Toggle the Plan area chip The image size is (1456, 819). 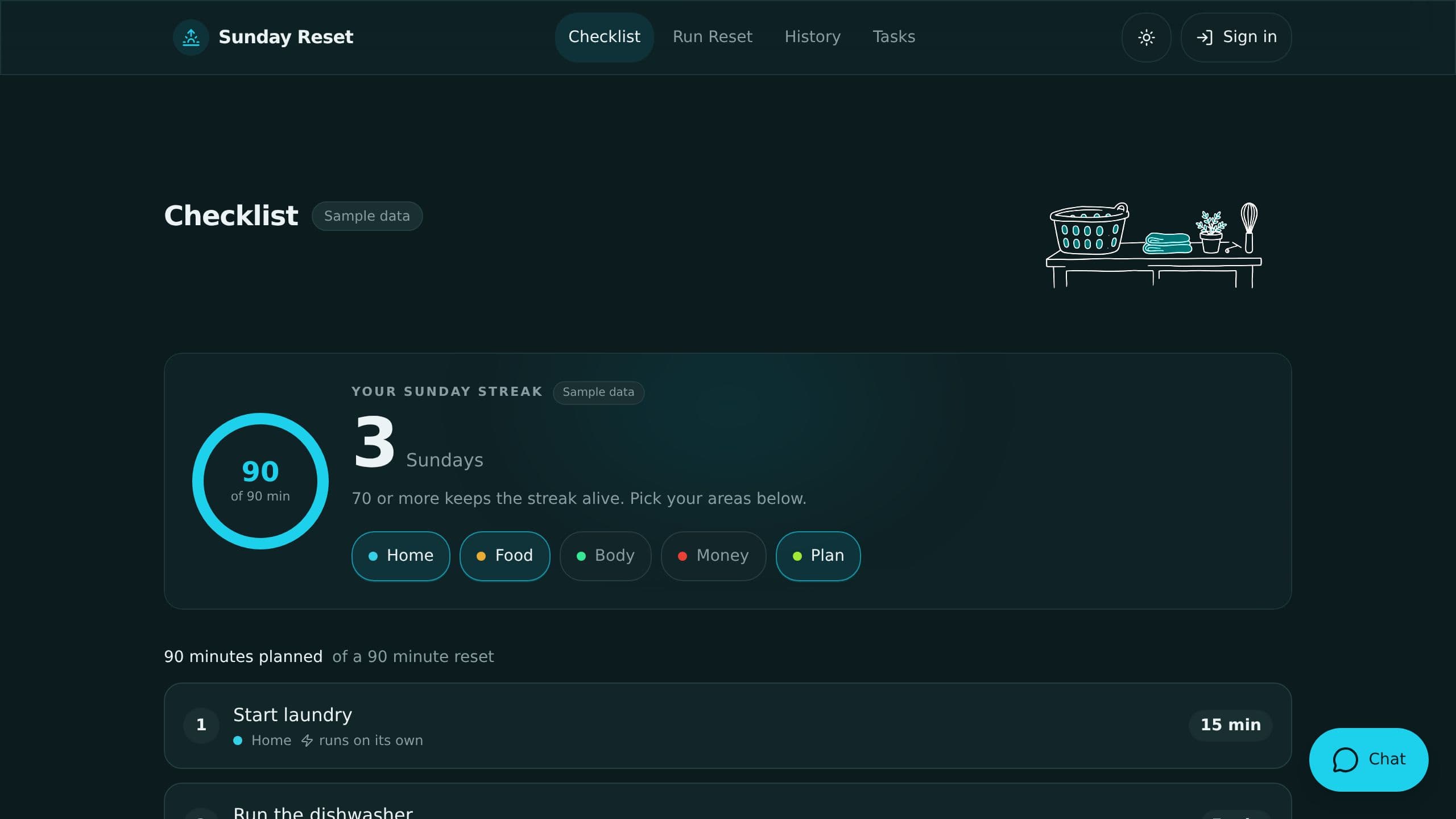point(818,556)
